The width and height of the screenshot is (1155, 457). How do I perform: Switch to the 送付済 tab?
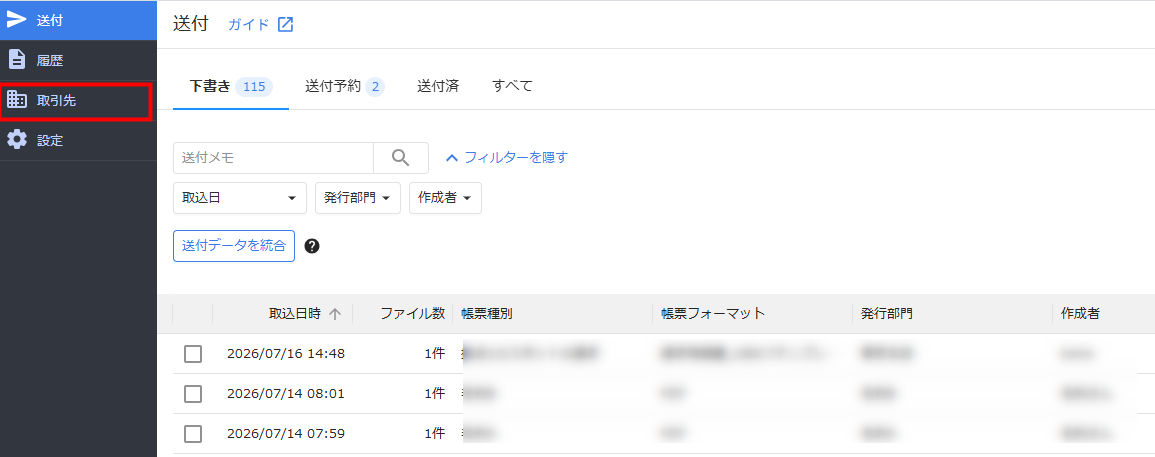438,86
